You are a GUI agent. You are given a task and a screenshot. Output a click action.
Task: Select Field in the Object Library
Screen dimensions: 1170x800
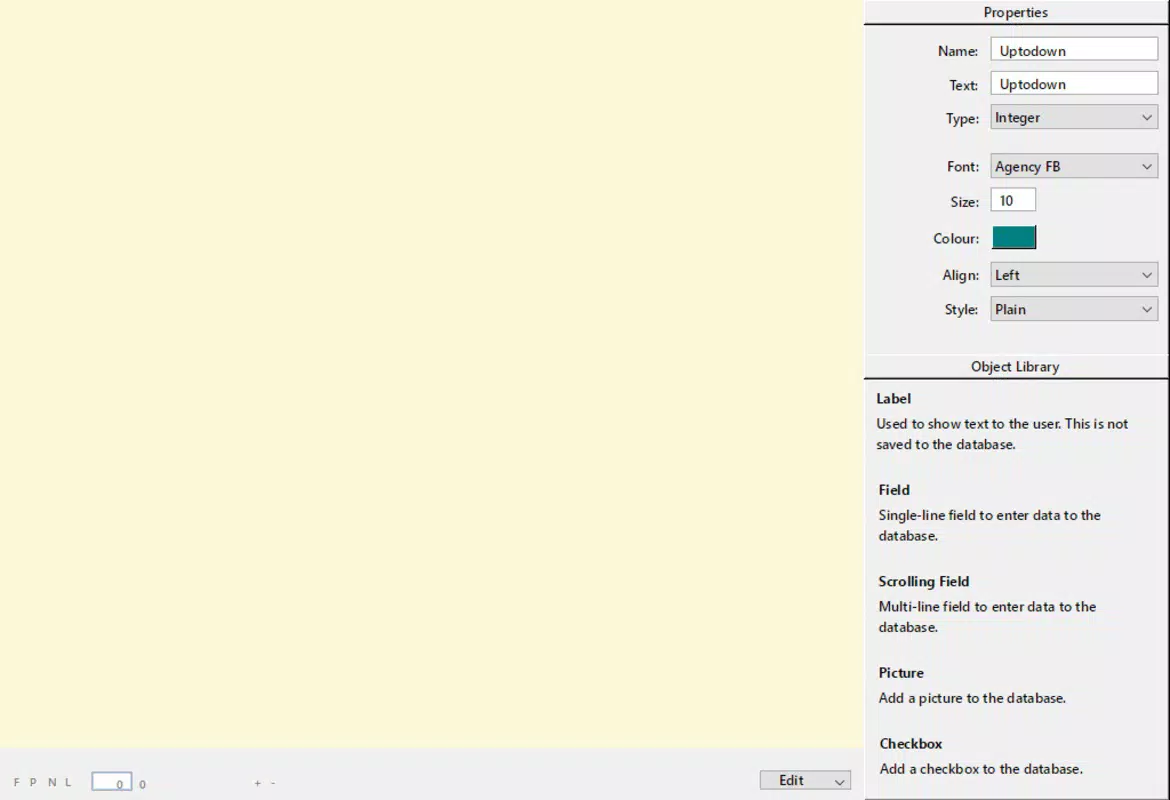pyautogui.click(x=894, y=490)
